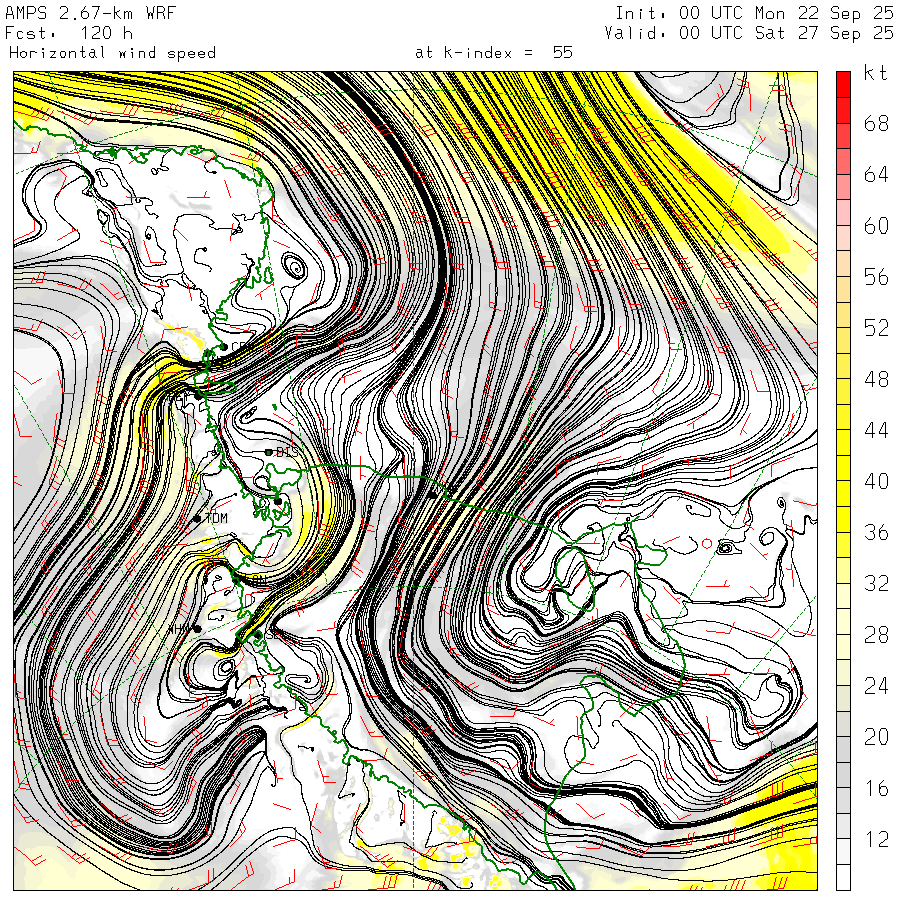Click the eye-shaped contour beside red circle

pyautogui.click(x=726, y=548)
